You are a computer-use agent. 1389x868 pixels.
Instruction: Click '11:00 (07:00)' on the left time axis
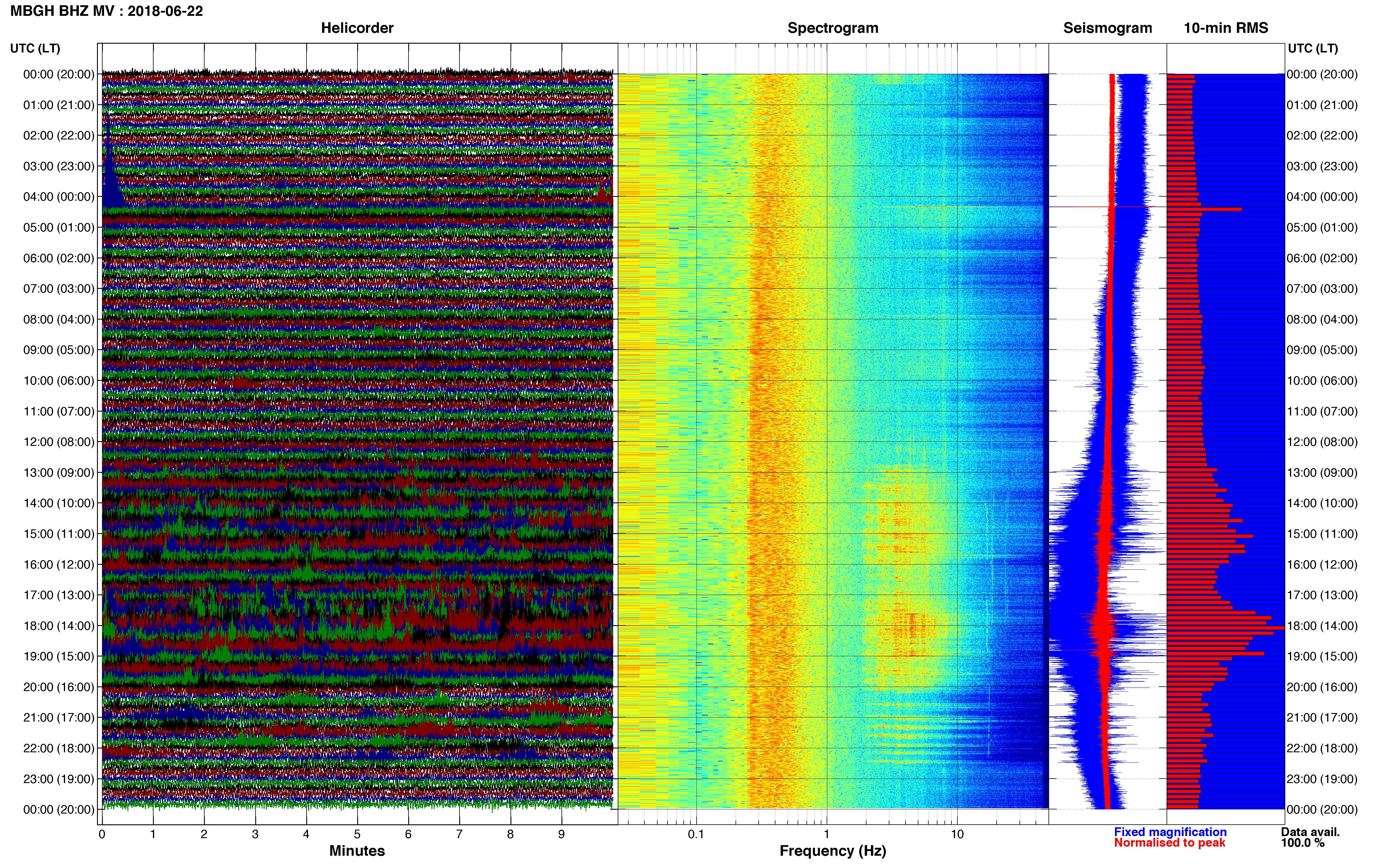point(59,412)
